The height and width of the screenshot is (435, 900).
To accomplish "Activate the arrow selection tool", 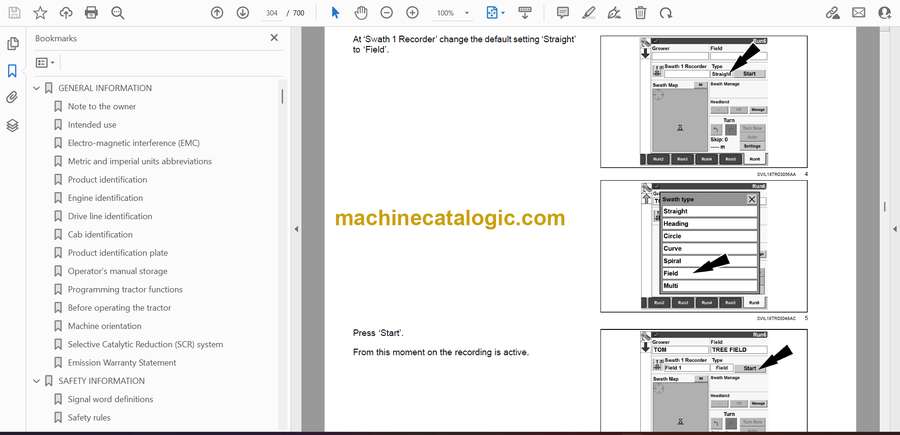I will tap(335, 13).
